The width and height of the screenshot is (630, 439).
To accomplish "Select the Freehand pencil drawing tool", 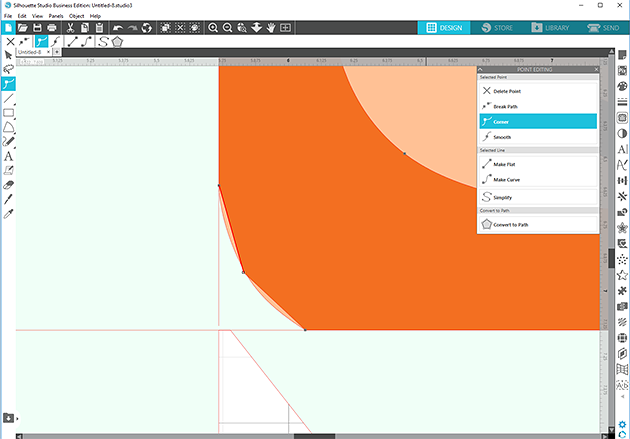I will tap(8, 141).
